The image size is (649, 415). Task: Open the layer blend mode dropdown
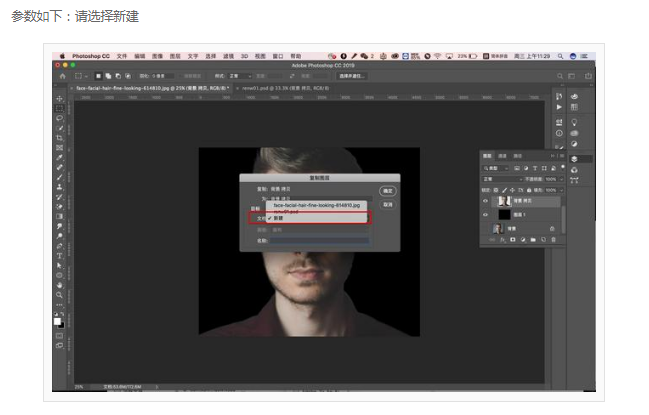click(x=502, y=179)
